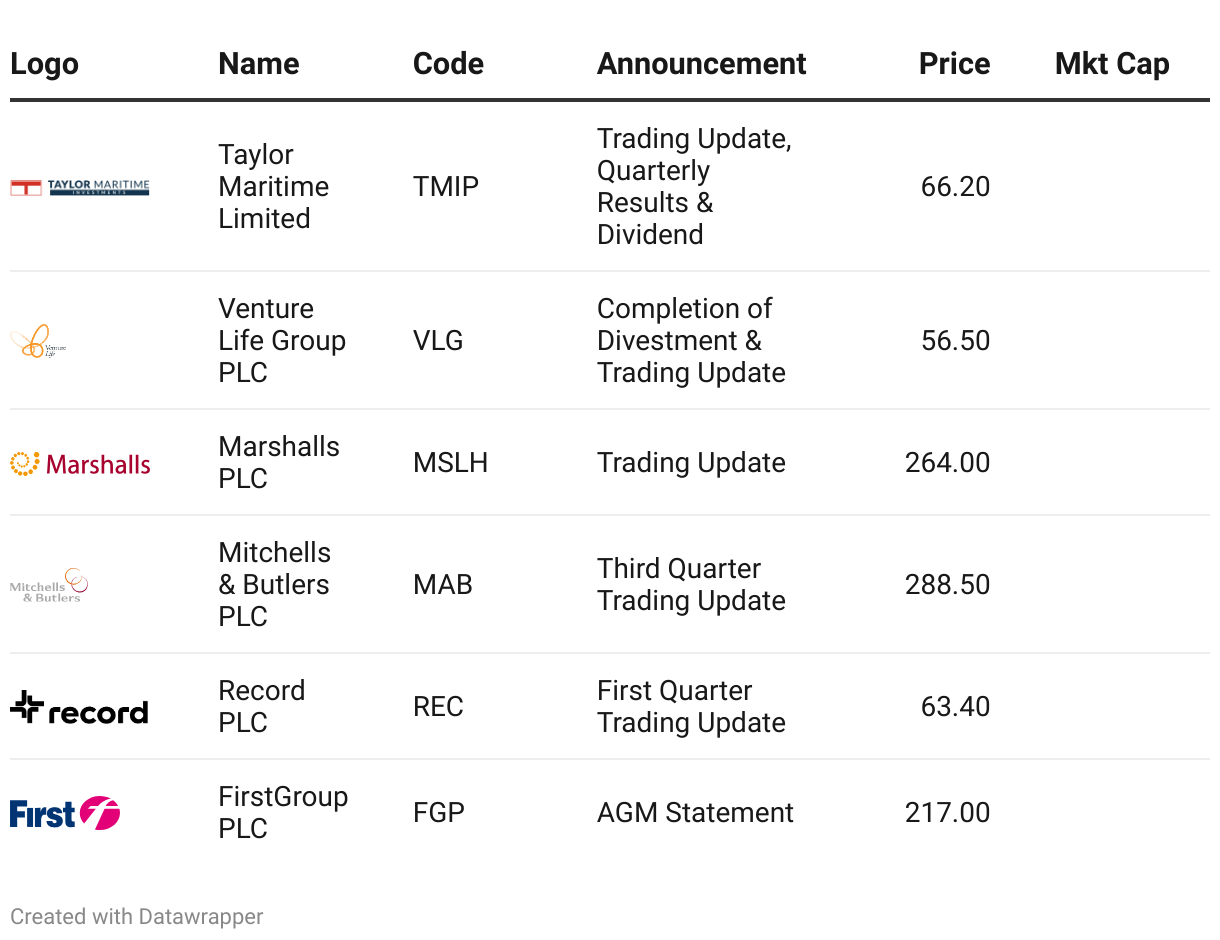Click the Code column header
This screenshot has width=1220, height=940.
tap(448, 64)
